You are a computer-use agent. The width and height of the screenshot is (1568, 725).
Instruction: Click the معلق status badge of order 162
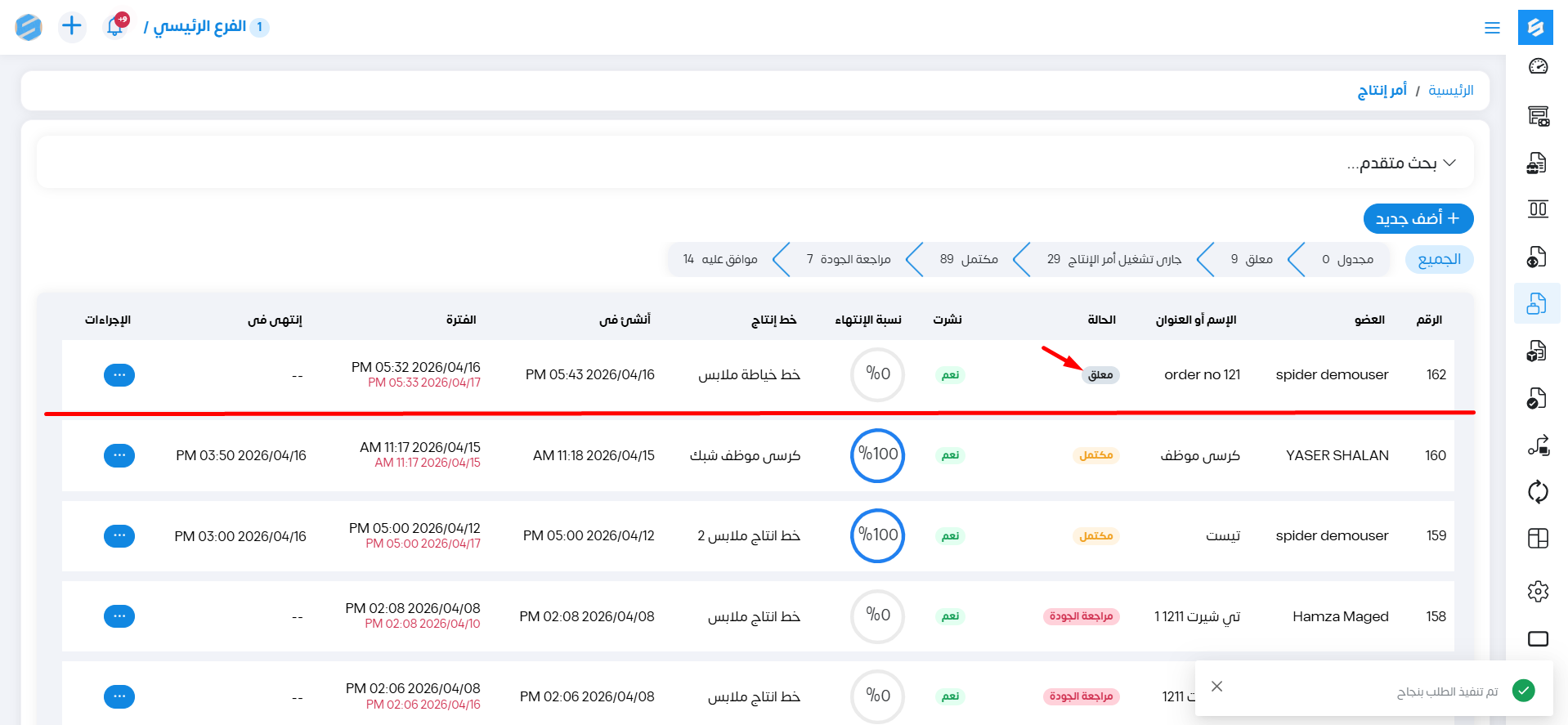[x=1100, y=375]
